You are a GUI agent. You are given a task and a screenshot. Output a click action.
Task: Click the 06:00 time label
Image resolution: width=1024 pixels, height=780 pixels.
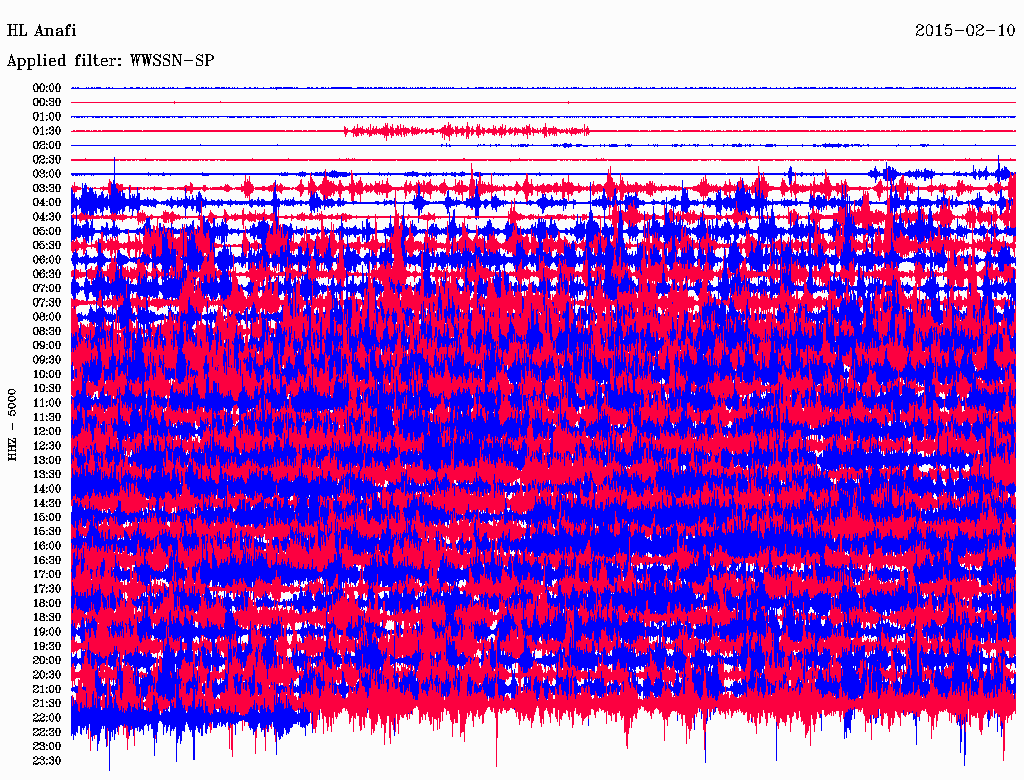pos(46,260)
